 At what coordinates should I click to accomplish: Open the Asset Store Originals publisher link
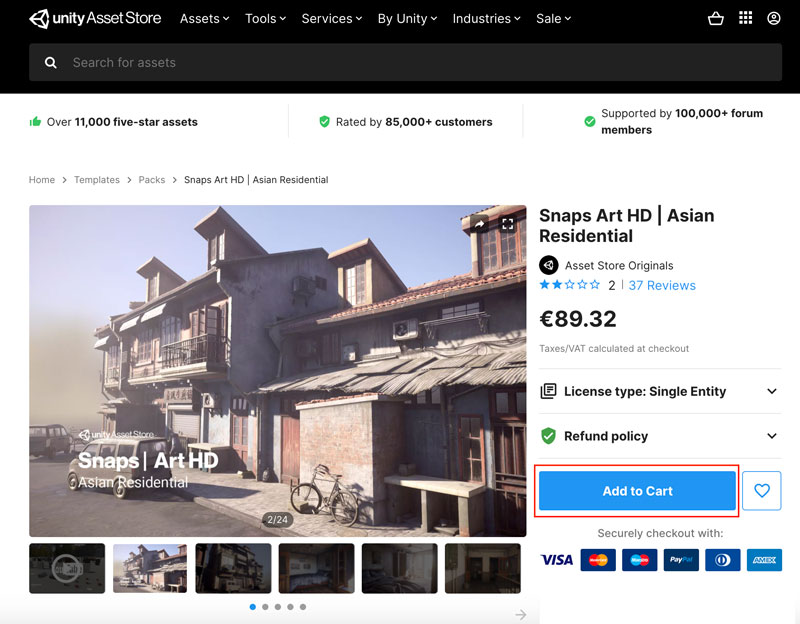tap(619, 265)
